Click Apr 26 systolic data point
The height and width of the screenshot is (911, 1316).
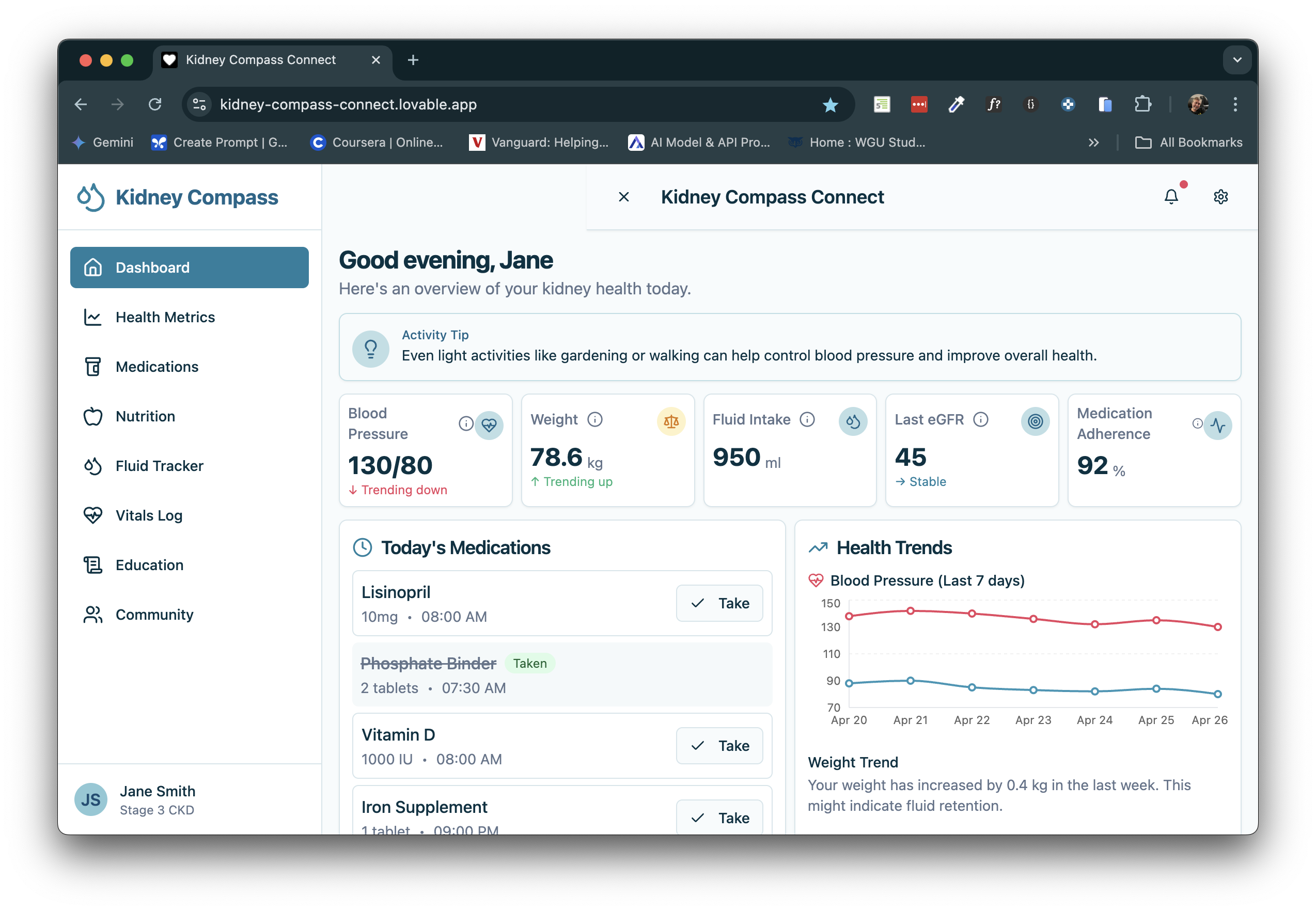point(1217,627)
